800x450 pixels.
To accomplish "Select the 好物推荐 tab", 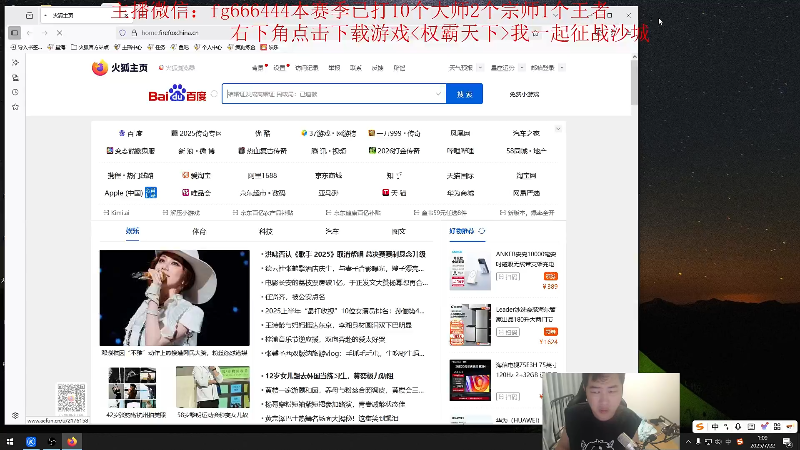I will pyautogui.click(x=462, y=231).
